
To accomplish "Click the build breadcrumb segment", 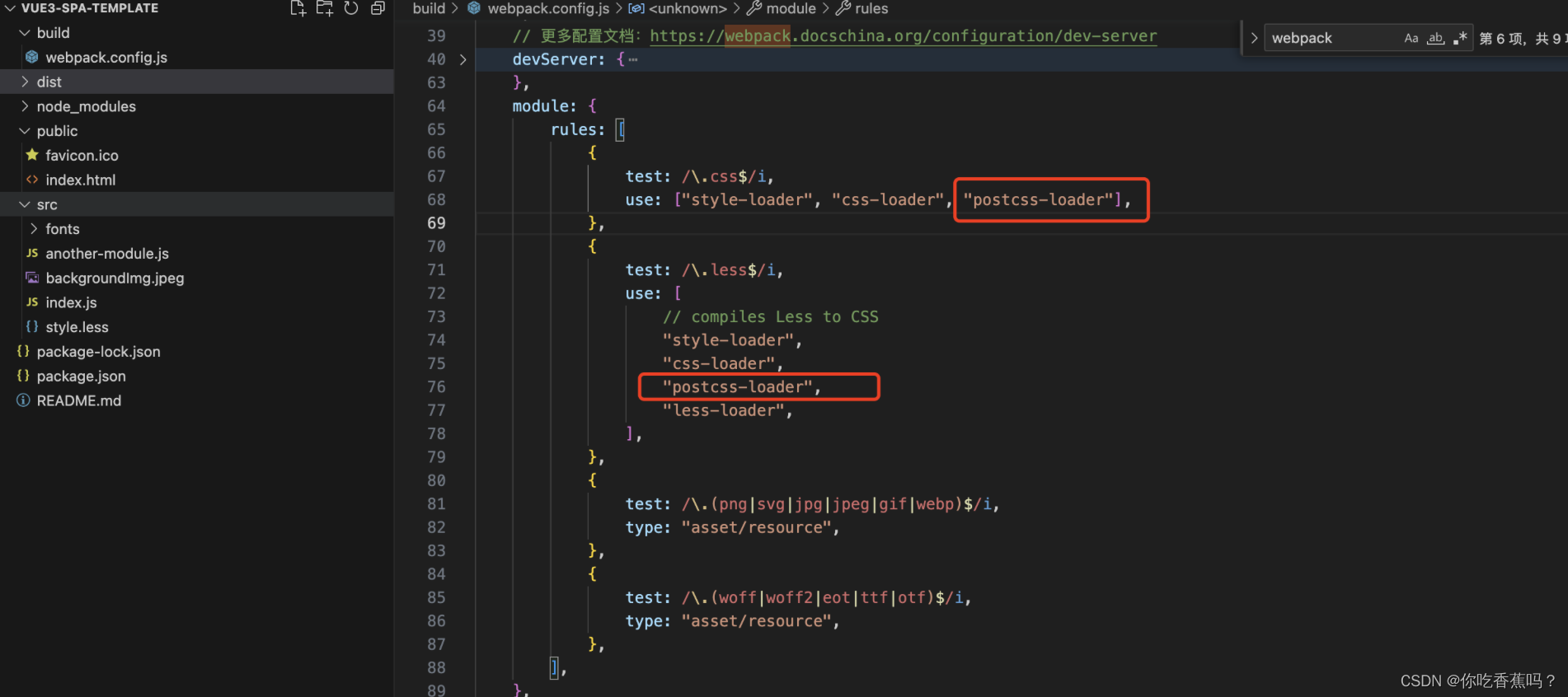I will (x=429, y=8).
